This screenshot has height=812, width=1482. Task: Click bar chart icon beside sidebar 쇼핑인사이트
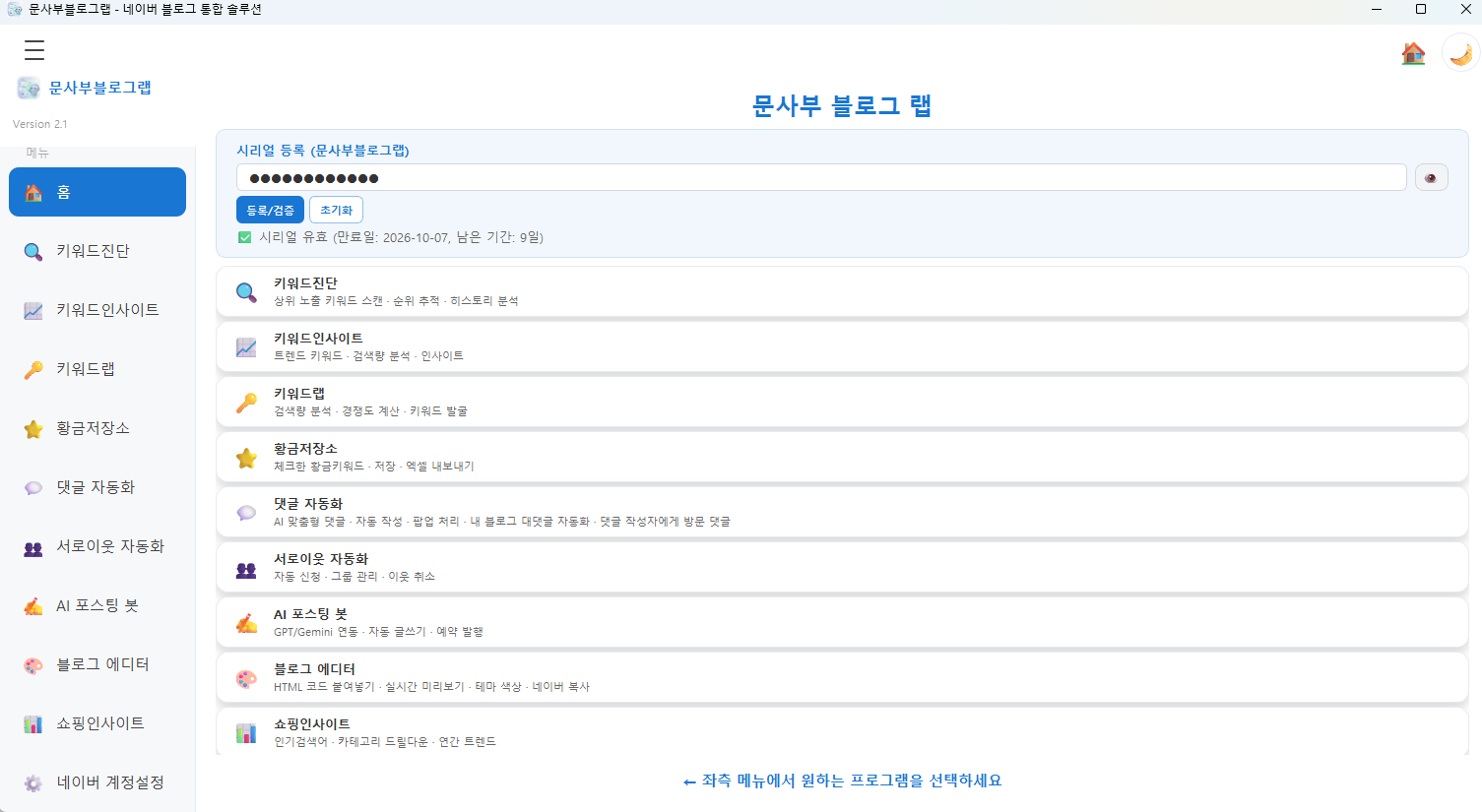33,724
